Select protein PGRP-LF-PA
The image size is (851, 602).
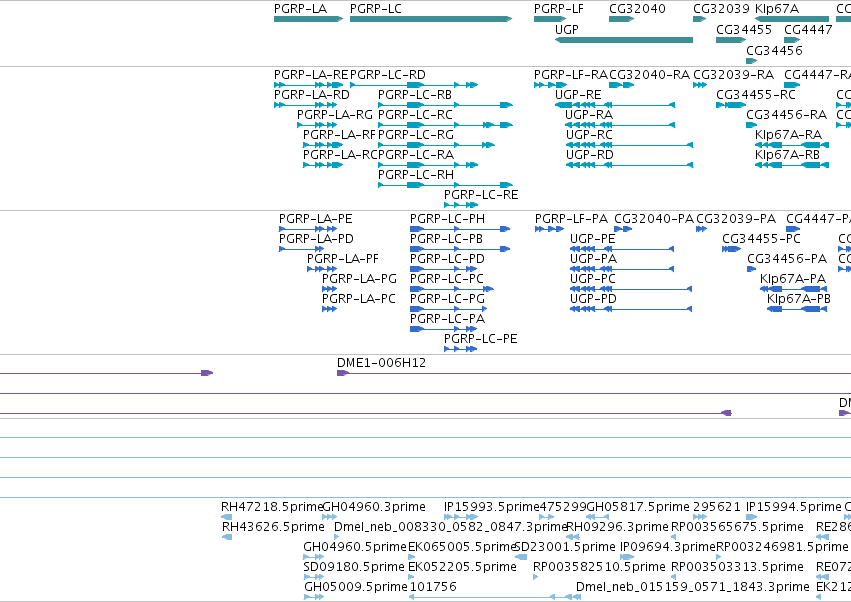point(549,229)
